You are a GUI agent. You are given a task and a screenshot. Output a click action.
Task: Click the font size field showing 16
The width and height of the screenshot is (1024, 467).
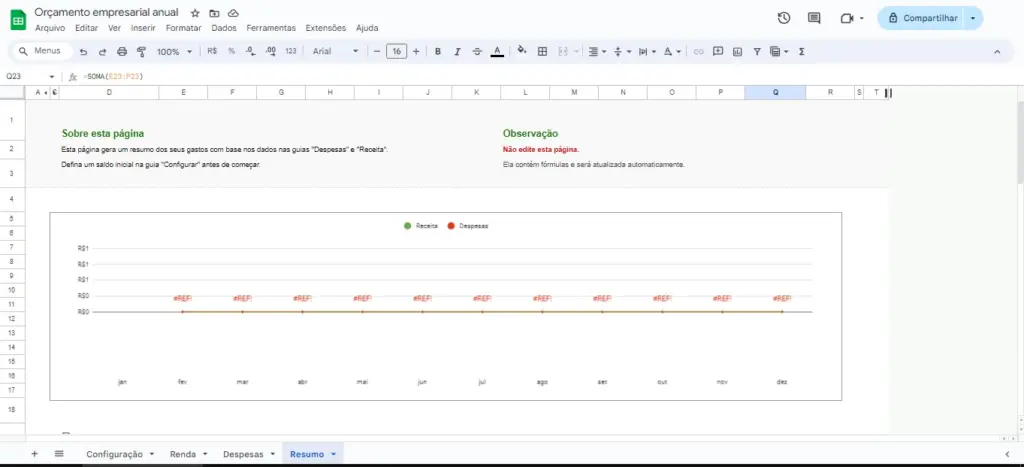396,51
